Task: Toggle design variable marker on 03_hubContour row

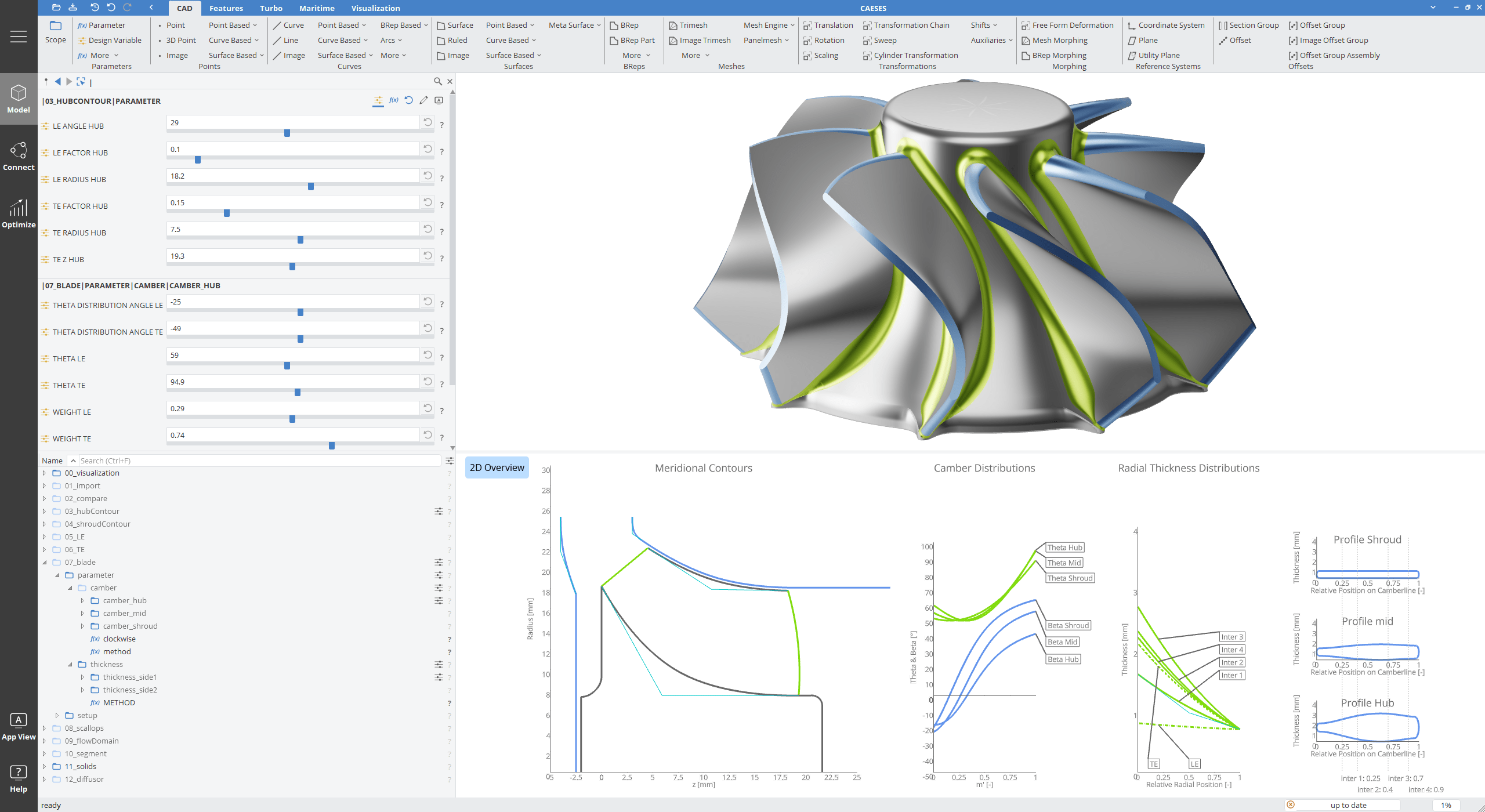Action: click(x=439, y=512)
